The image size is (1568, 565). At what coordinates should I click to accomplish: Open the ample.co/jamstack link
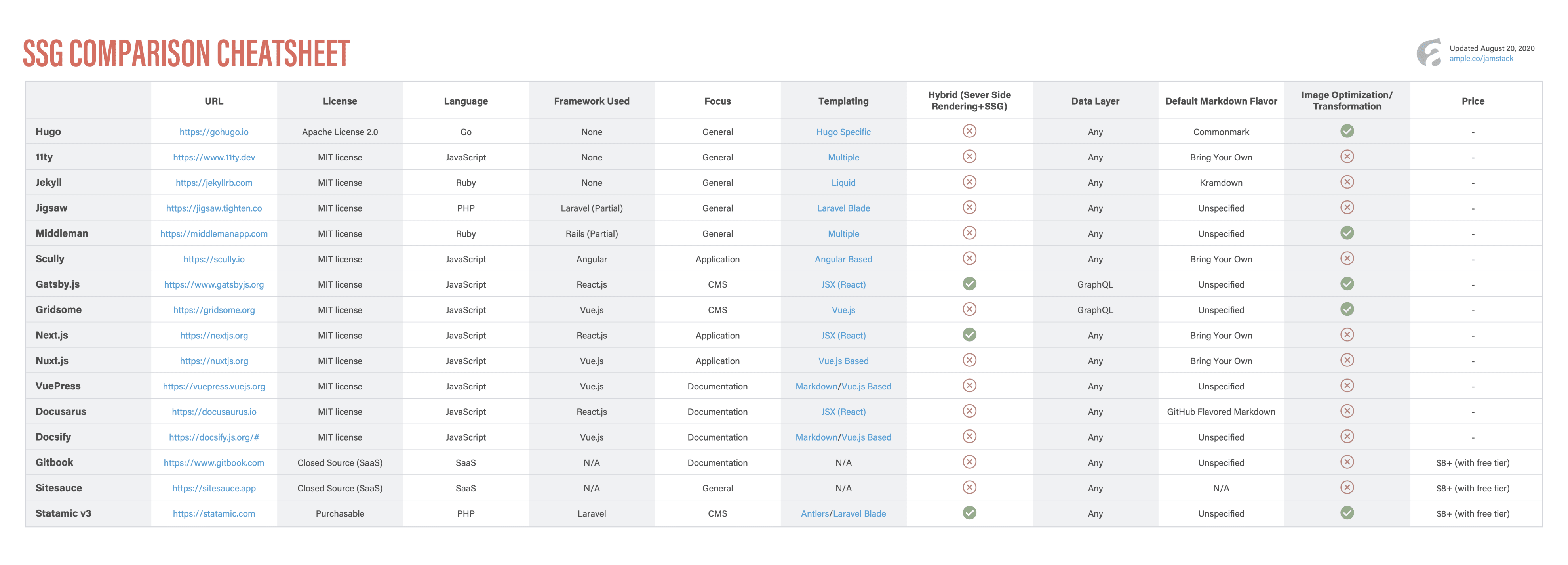[x=1480, y=59]
